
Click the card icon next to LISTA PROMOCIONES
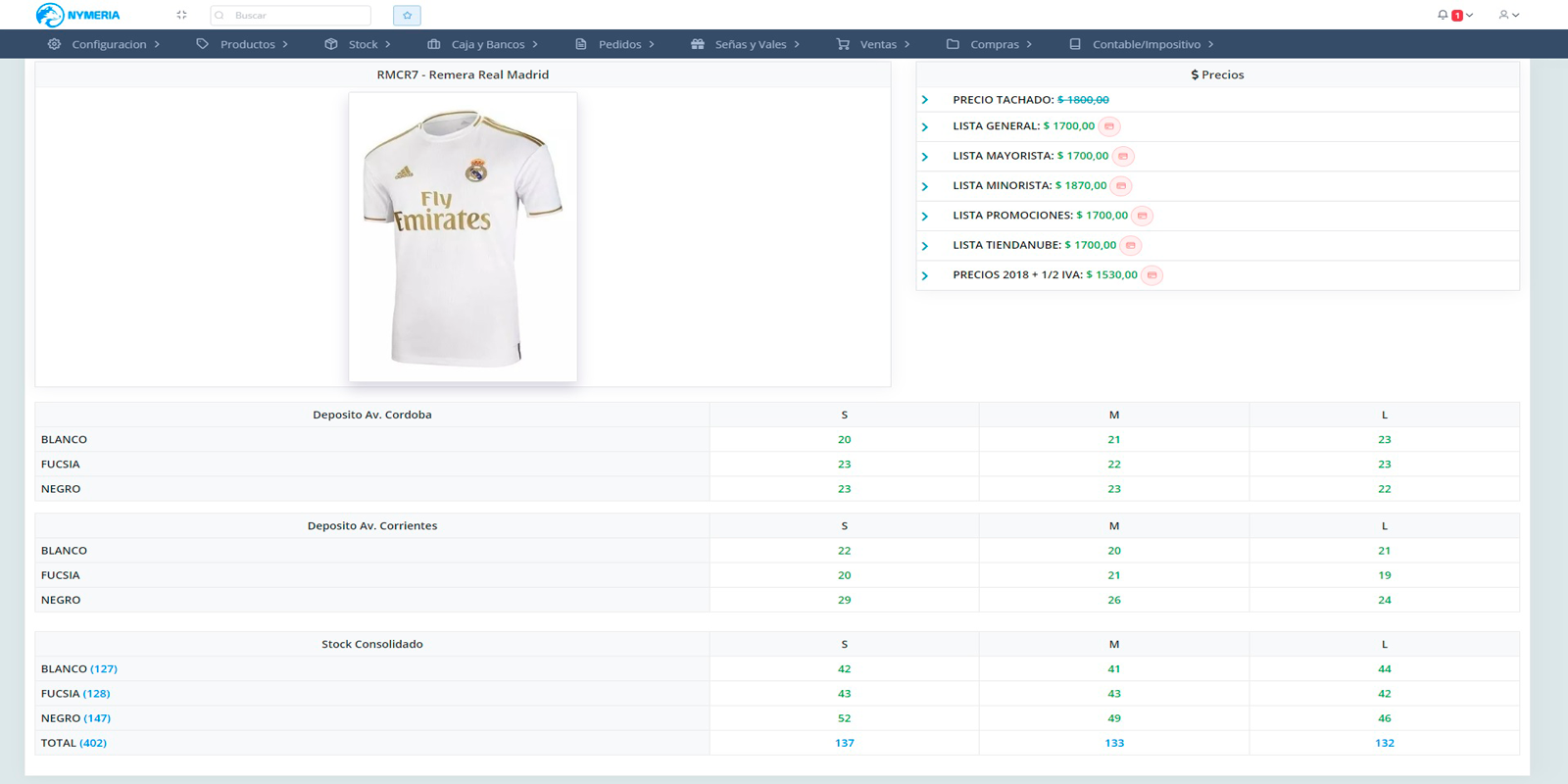1142,216
